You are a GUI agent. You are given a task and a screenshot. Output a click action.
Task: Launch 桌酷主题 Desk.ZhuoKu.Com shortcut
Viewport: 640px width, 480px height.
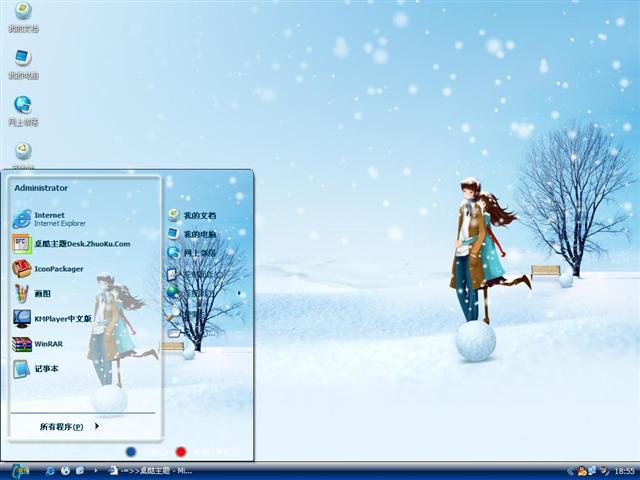click(x=71, y=244)
